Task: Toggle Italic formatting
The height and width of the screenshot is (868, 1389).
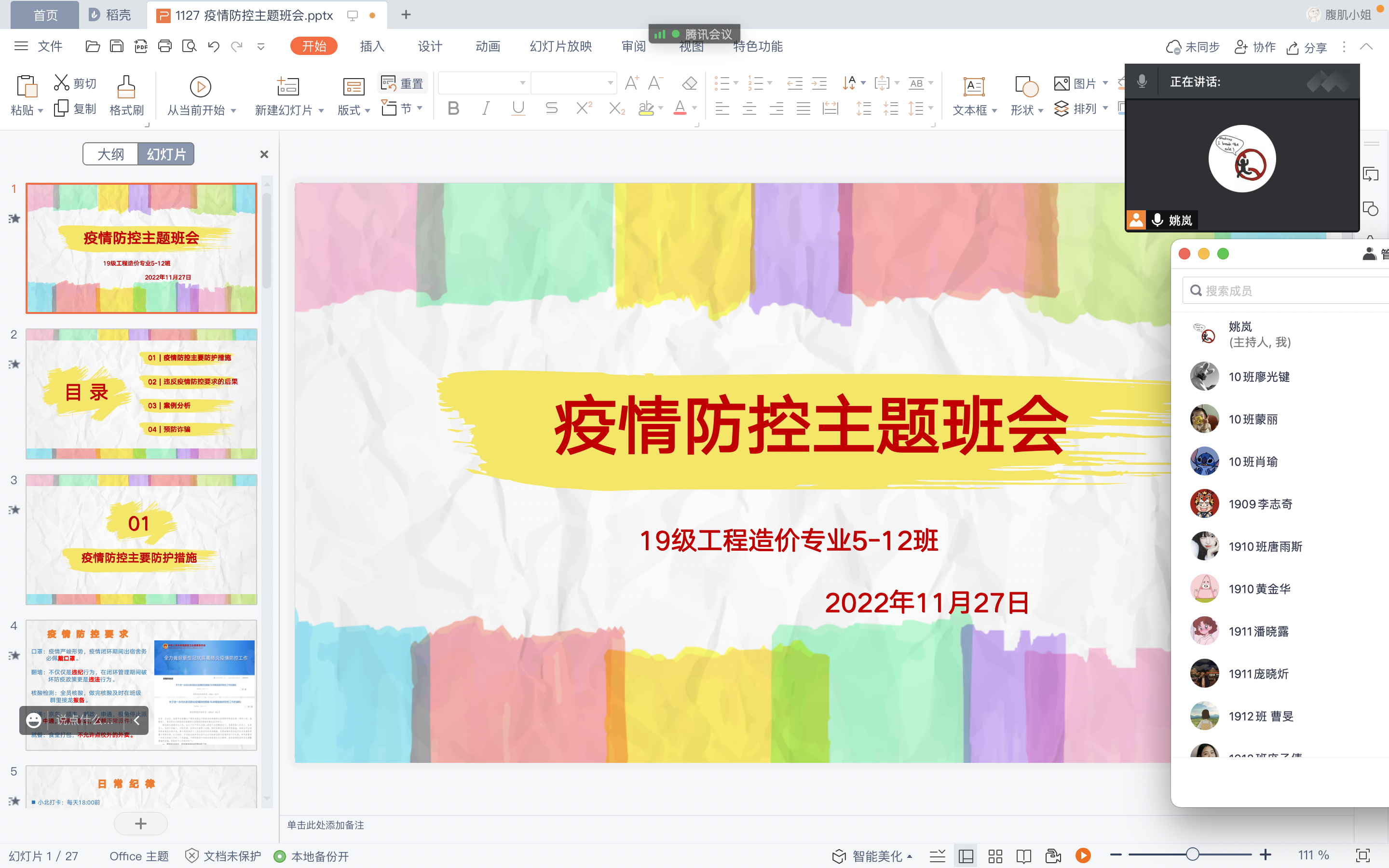Action: (486, 108)
